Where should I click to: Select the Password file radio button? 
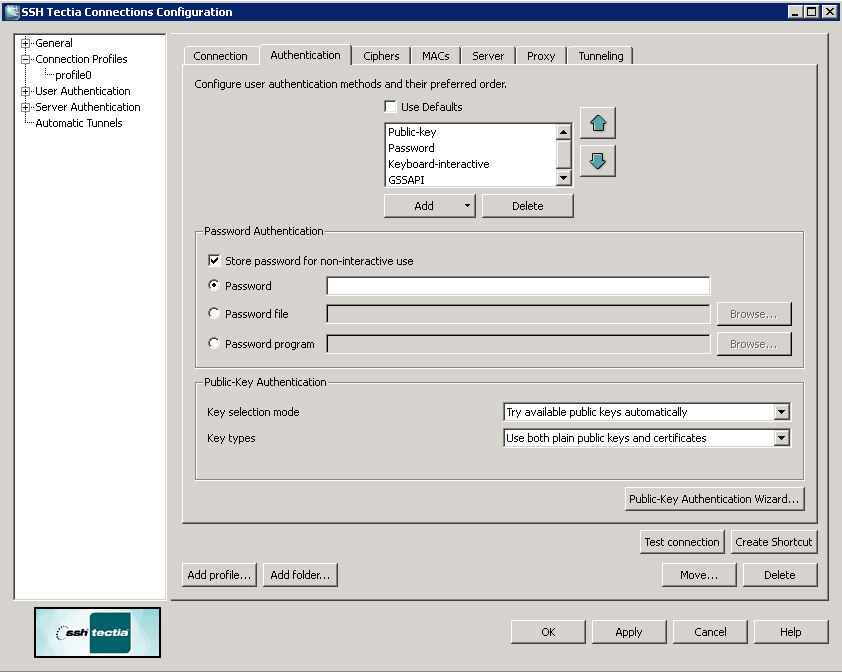pyautogui.click(x=213, y=313)
